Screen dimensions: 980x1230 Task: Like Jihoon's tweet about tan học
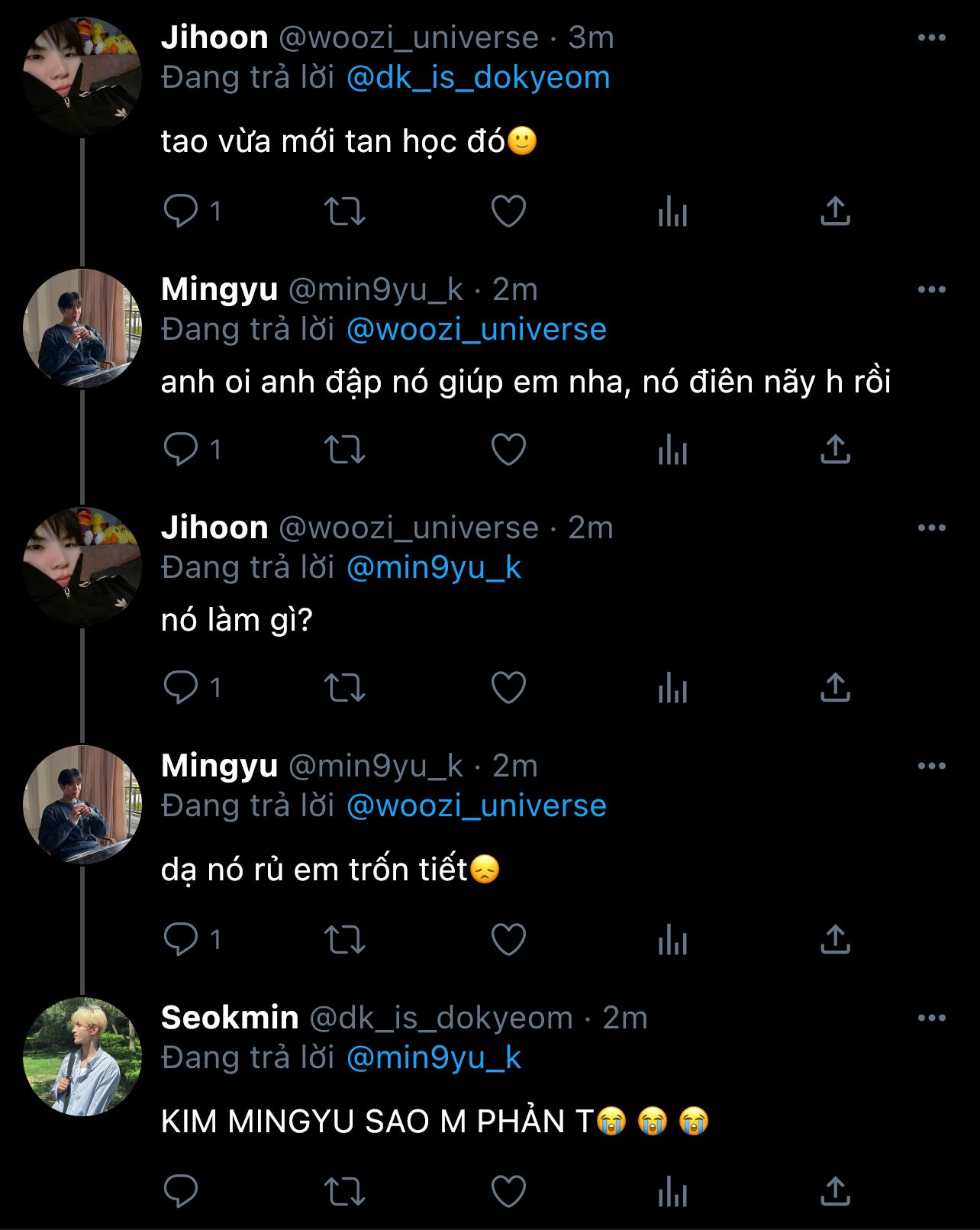click(508, 211)
